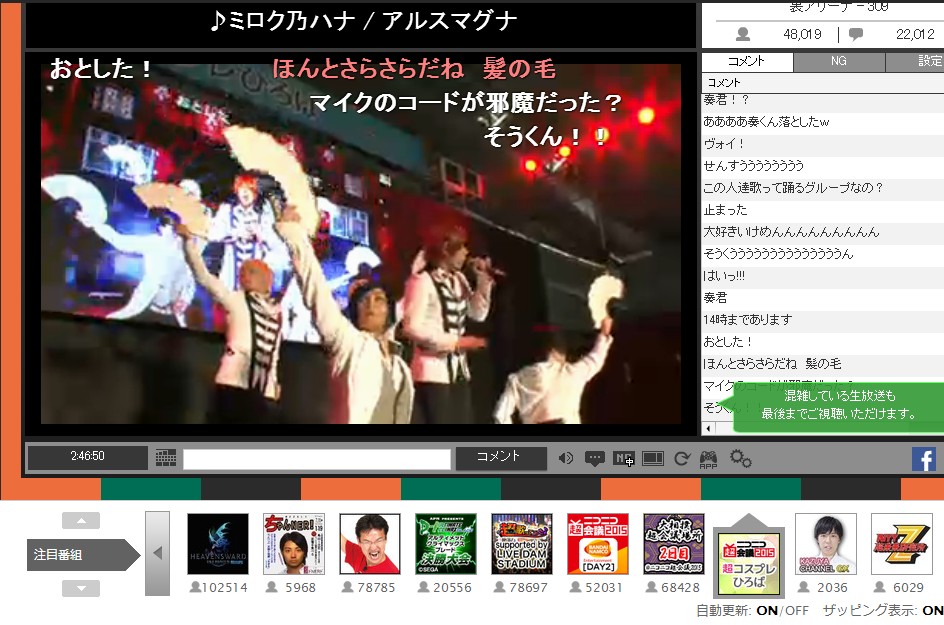
Task: Click the 2:46:50 elapsed time display
Action: pos(87,456)
